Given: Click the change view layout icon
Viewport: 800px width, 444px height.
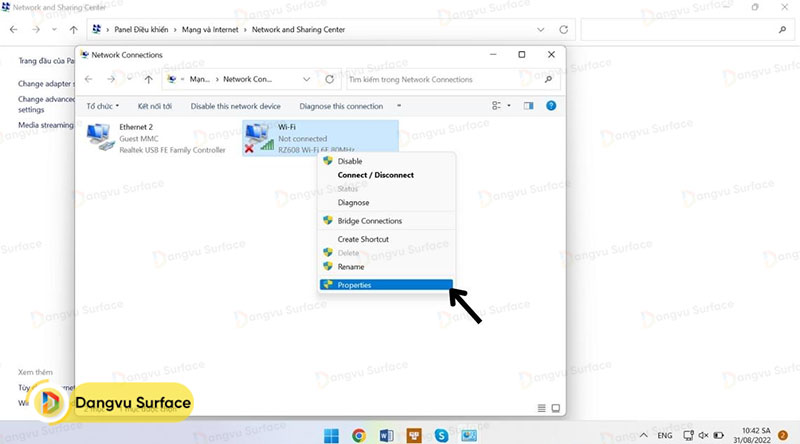Looking at the screenshot, I should [x=496, y=106].
